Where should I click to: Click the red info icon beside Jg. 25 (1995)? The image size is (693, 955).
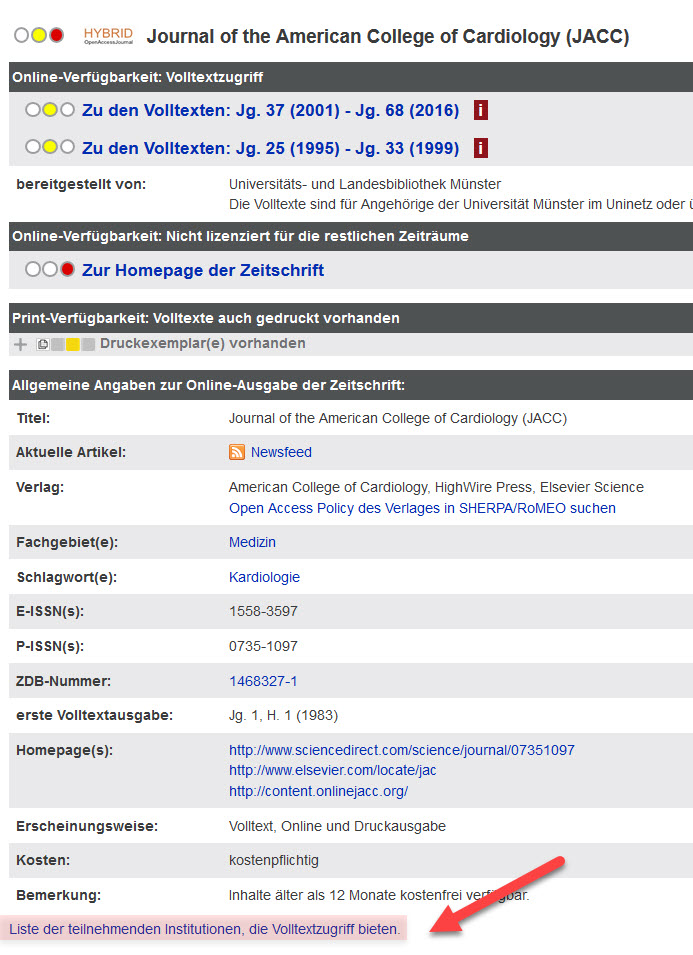click(481, 148)
